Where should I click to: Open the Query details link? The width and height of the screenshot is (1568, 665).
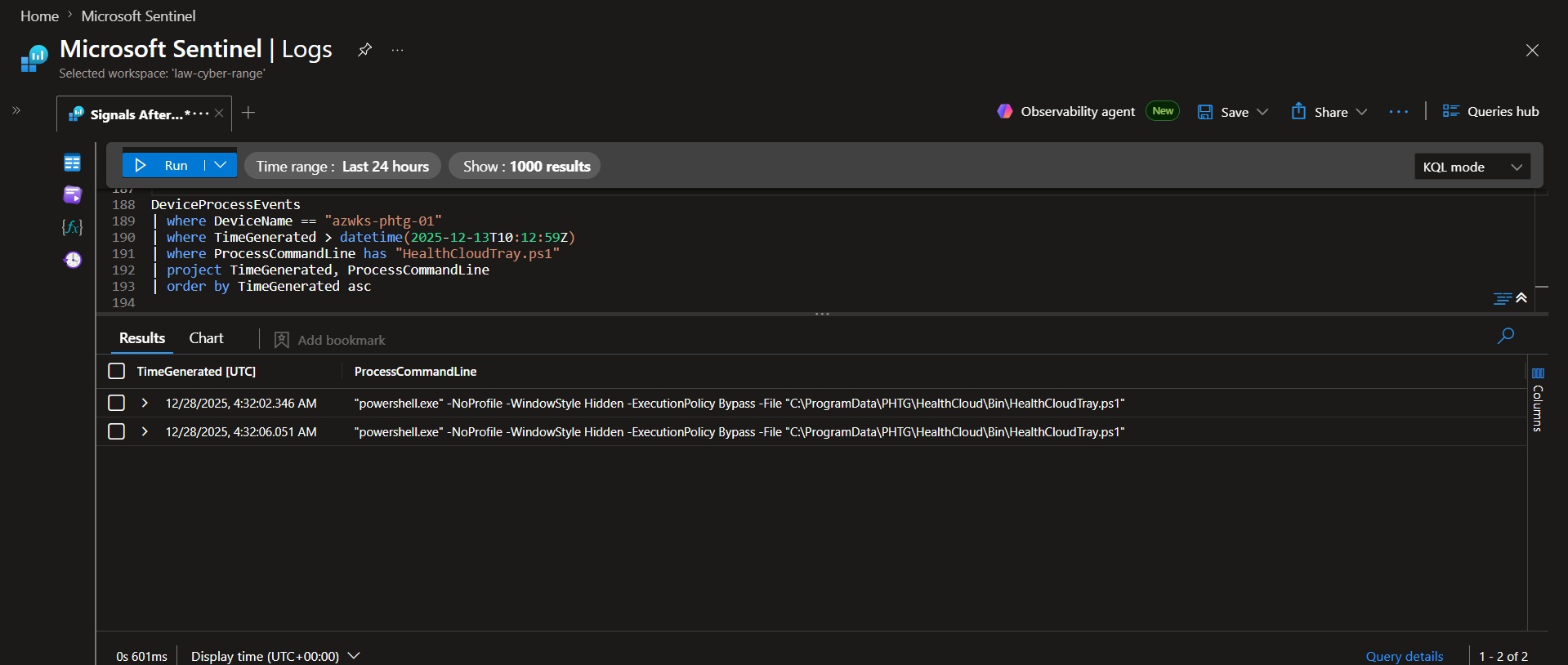pyautogui.click(x=1404, y=656)
